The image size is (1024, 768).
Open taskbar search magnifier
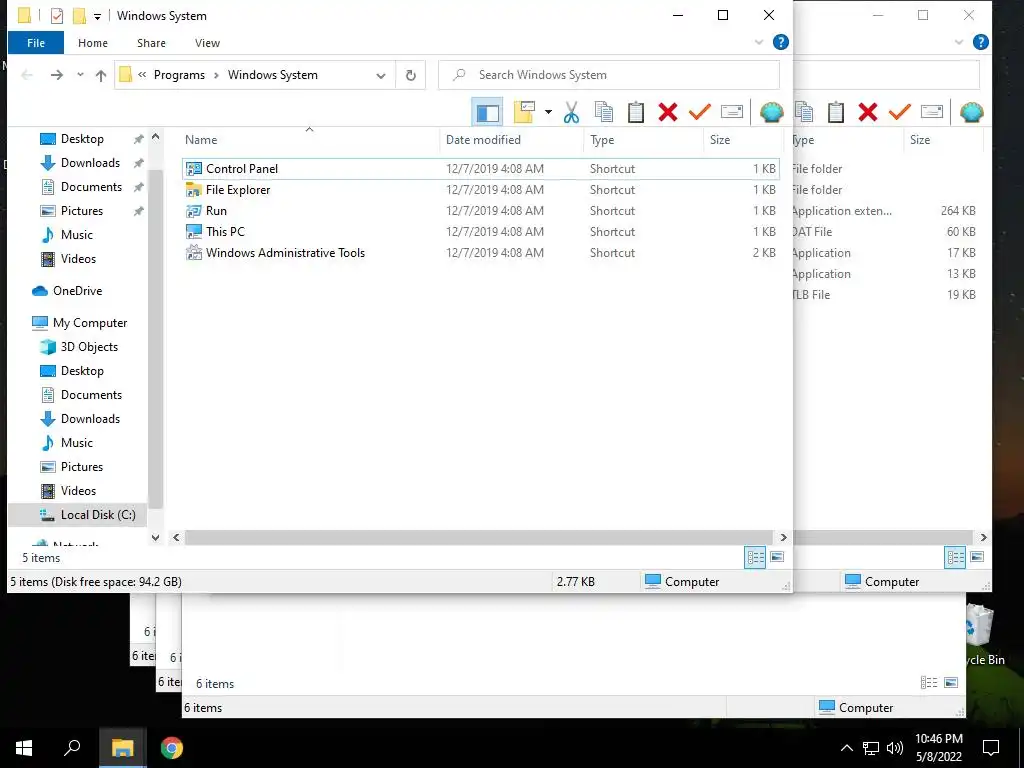click(72, 748)
